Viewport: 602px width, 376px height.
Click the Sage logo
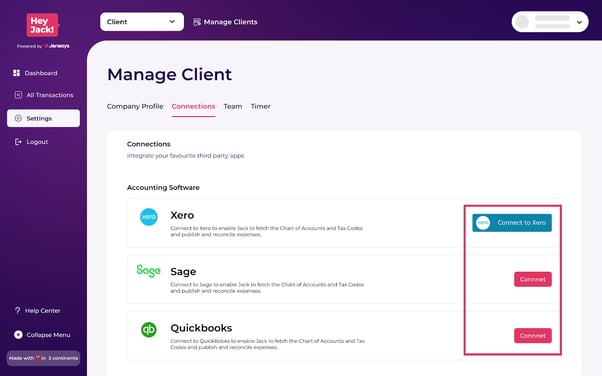149,271
